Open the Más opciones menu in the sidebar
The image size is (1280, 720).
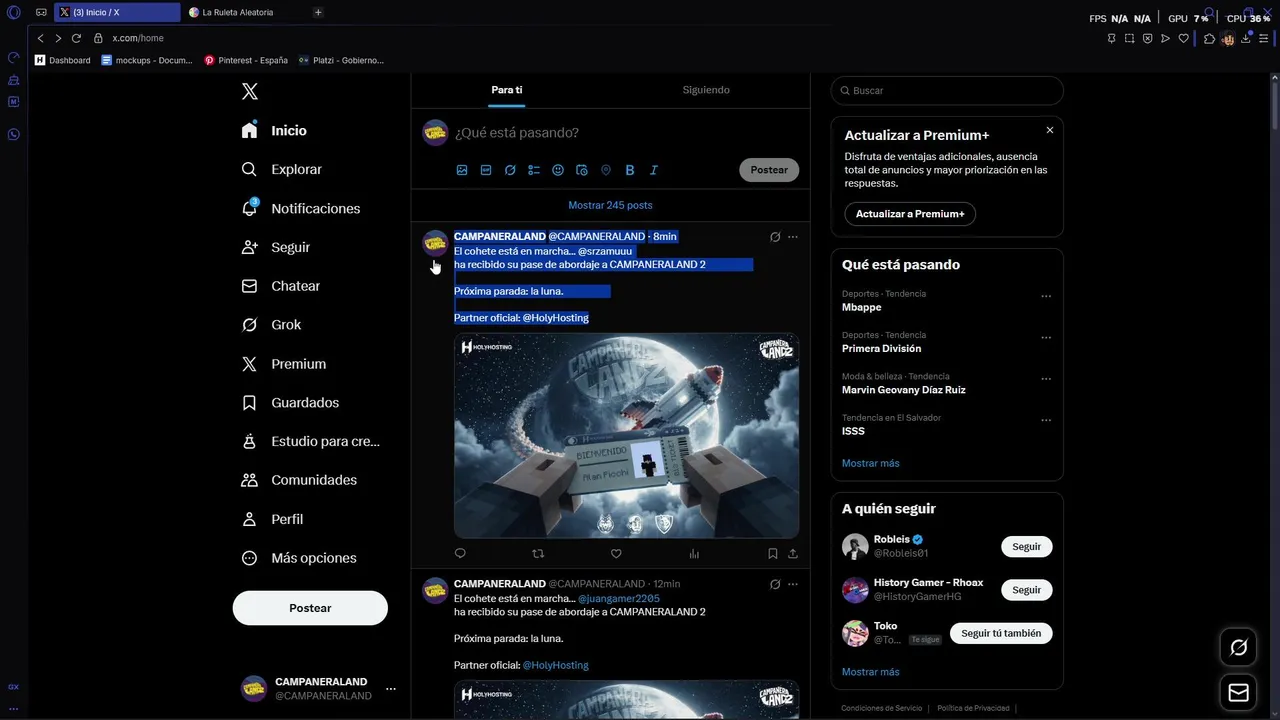(298, 558)
